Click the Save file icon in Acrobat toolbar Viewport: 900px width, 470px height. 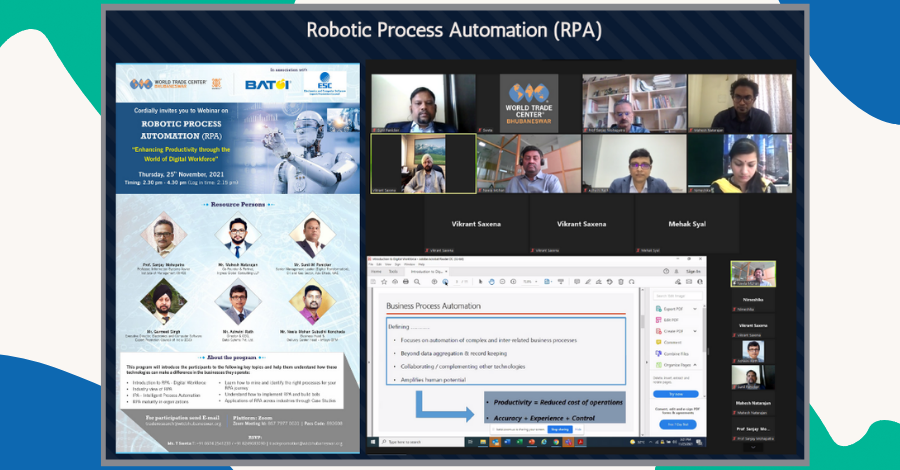(x=373, y=282)
